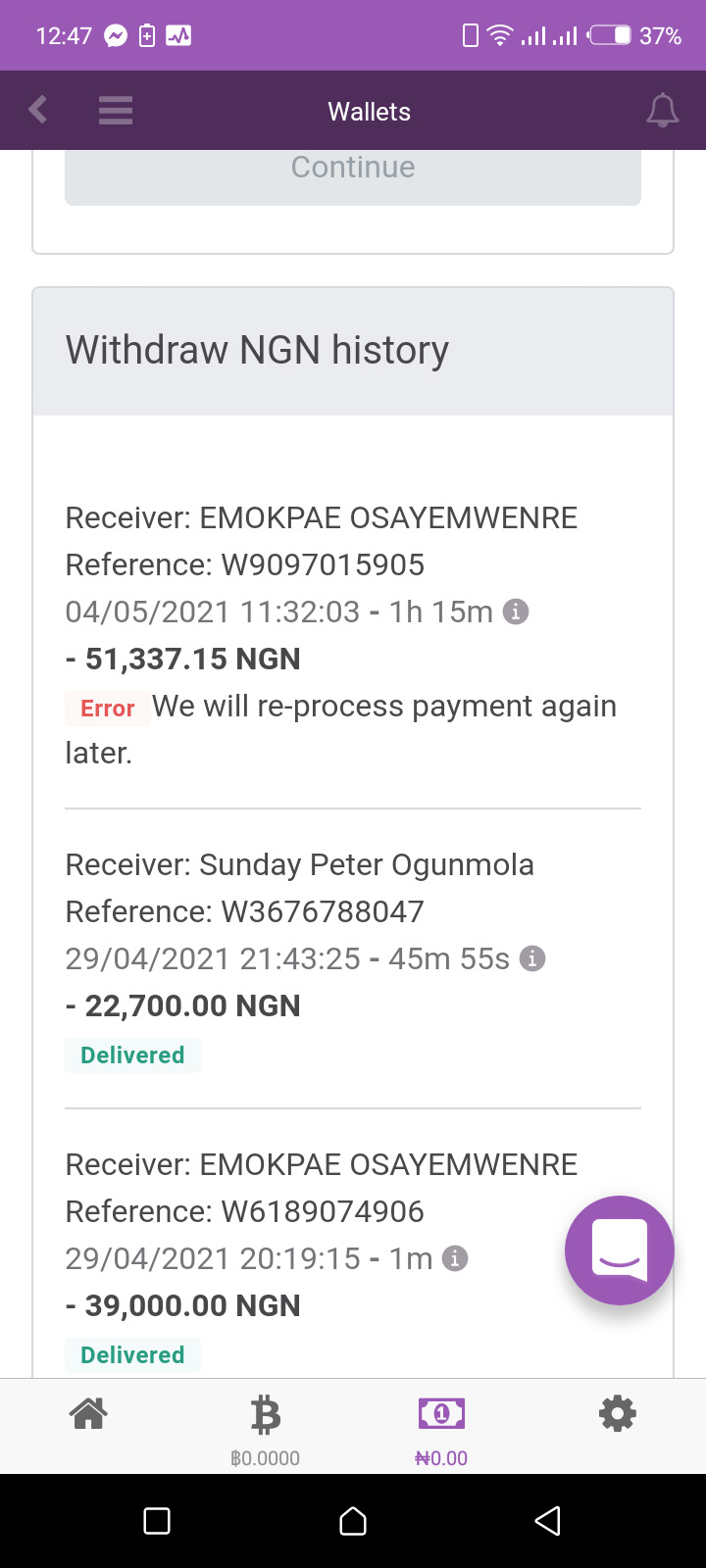Open Settings gear tab
The width and height of the screenshot is (706, 1568).
point(618,1413)
